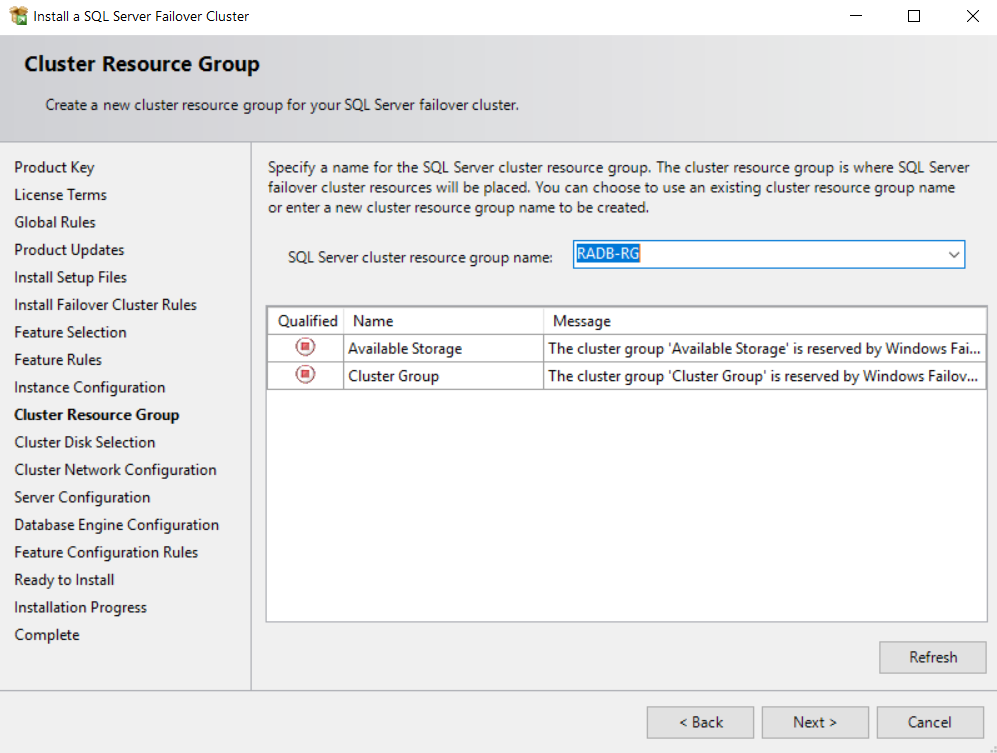Select Global Rules in the sidebar
This screenshot has height=753, width=997.
point(55,222)
